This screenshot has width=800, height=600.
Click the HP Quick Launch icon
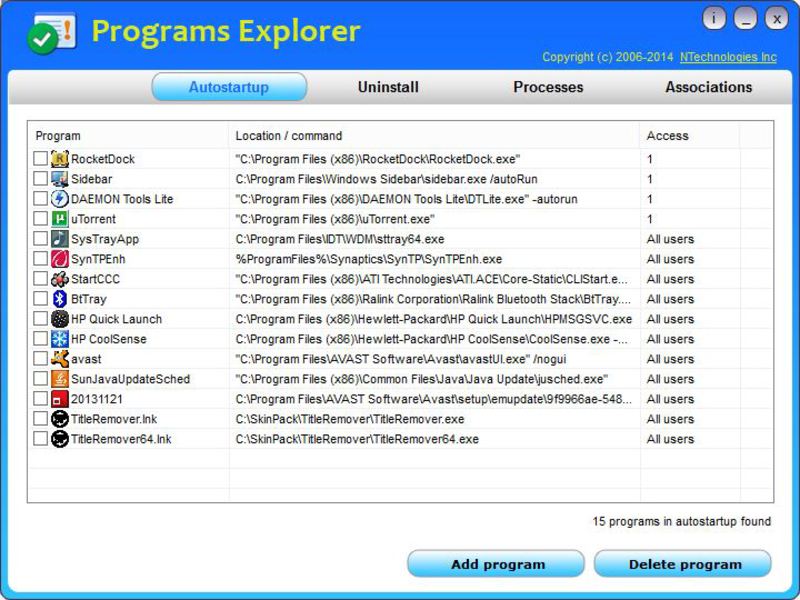(x=60, y=319)
